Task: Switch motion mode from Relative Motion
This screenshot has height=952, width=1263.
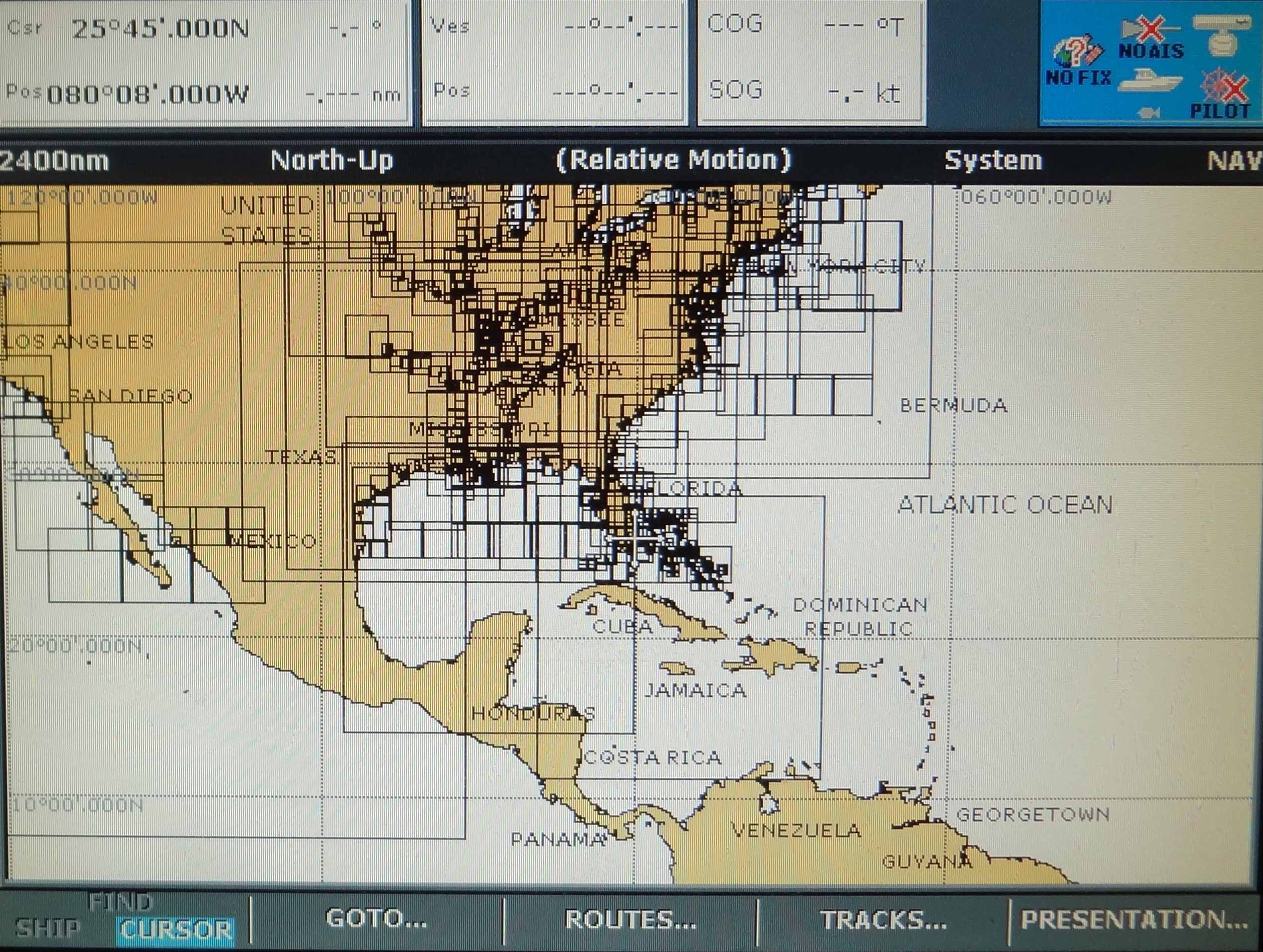Action: tap(673, 160)
